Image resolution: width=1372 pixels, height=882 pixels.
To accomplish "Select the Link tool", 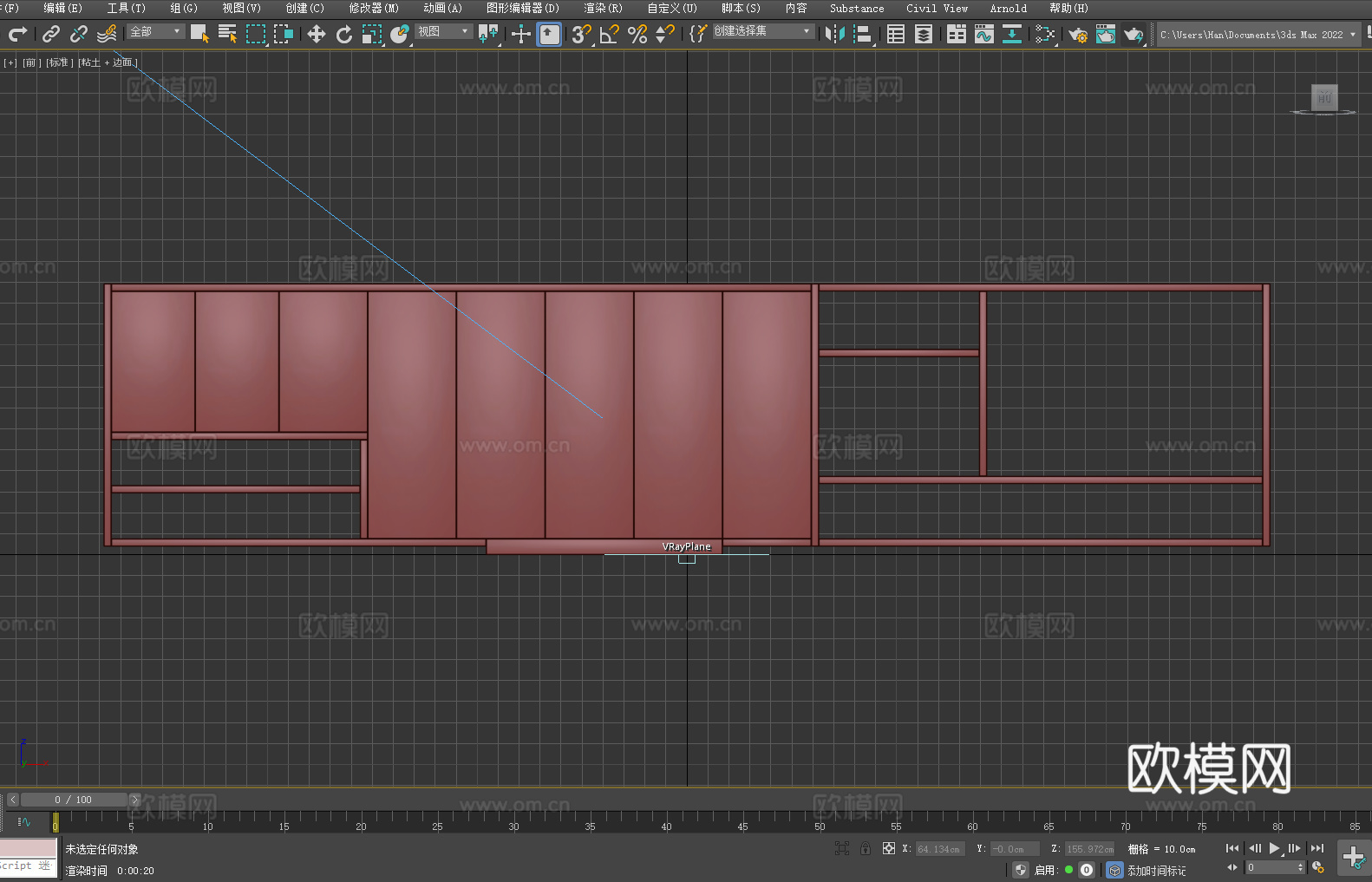I will pyautogui.click(x=51, y=34).
